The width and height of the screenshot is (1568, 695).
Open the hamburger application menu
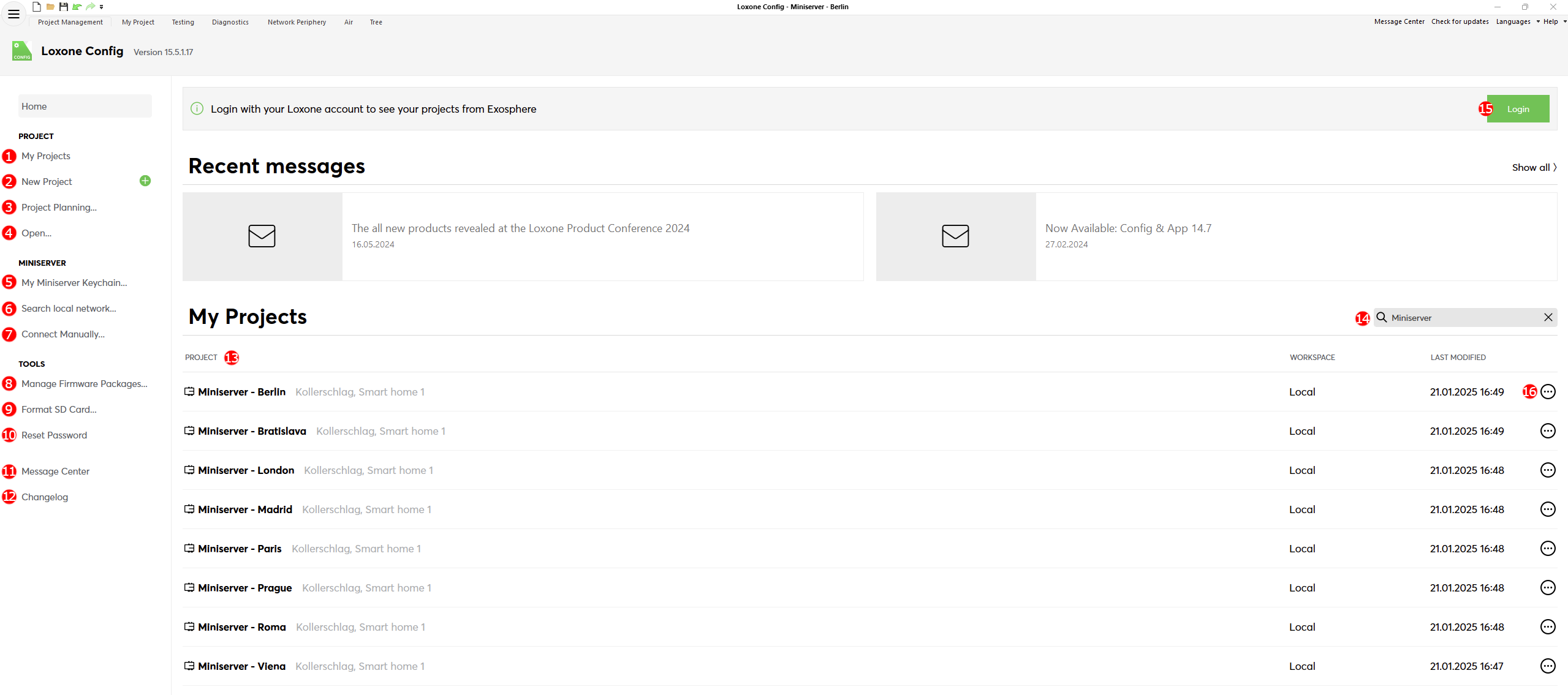tap(13, 13)
